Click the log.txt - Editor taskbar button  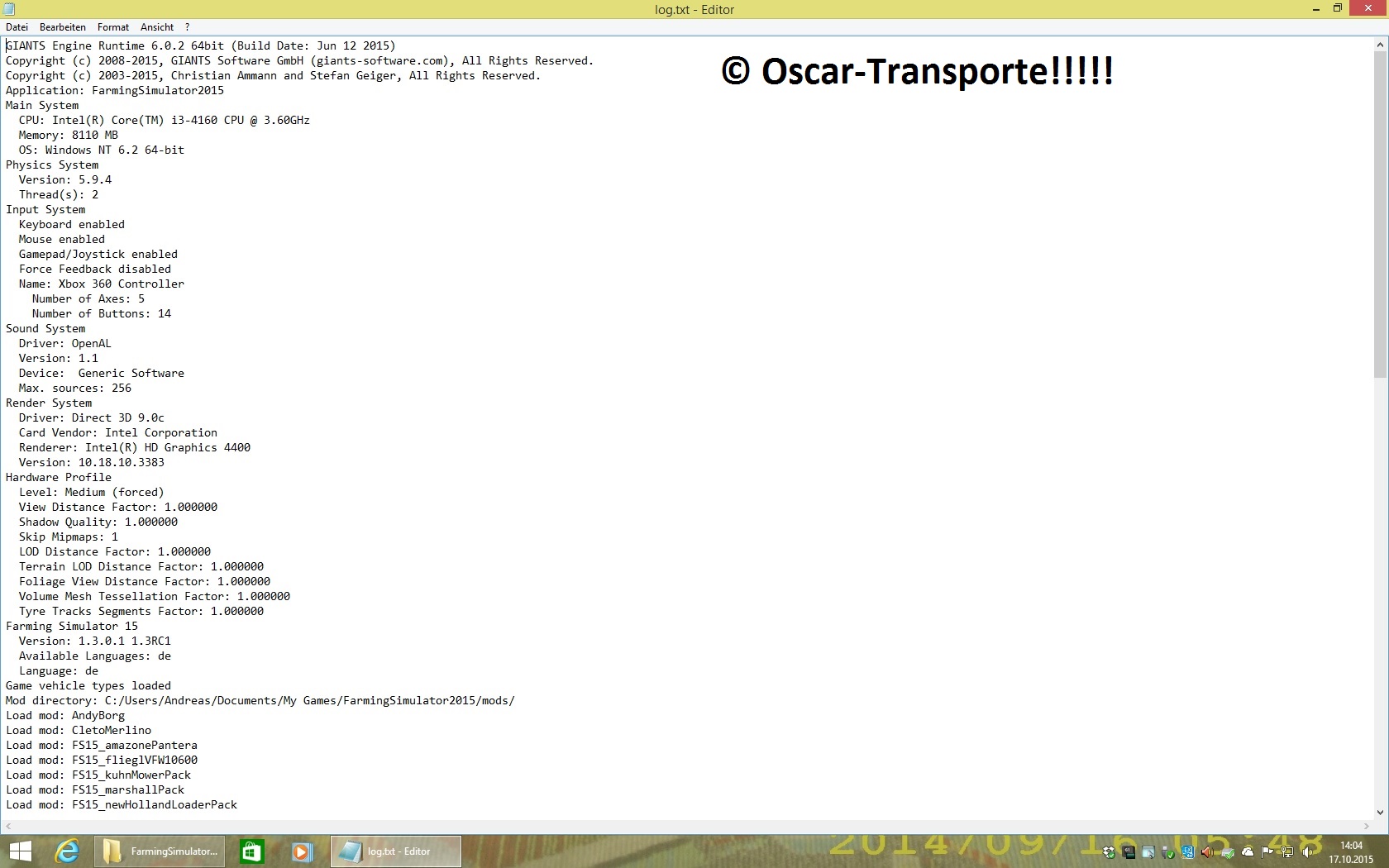(396, 851)
